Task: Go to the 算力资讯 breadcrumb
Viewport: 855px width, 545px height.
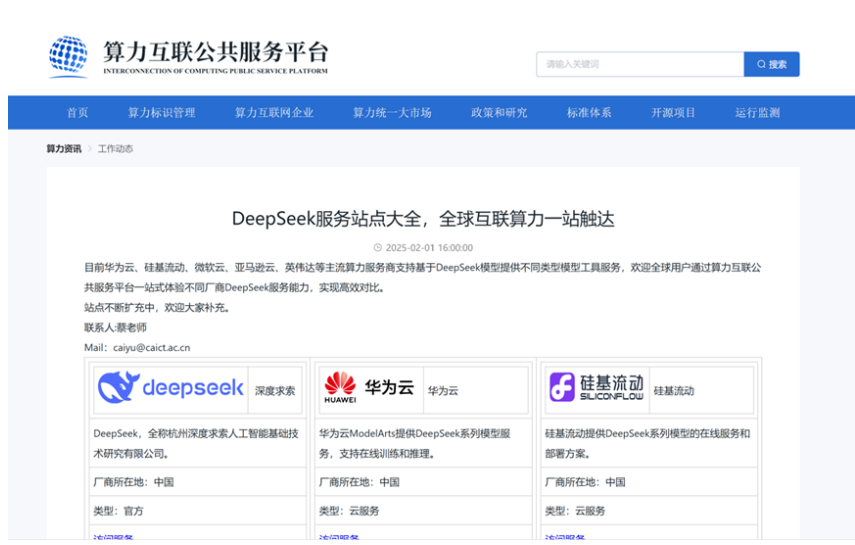Action: click(64, 149)
